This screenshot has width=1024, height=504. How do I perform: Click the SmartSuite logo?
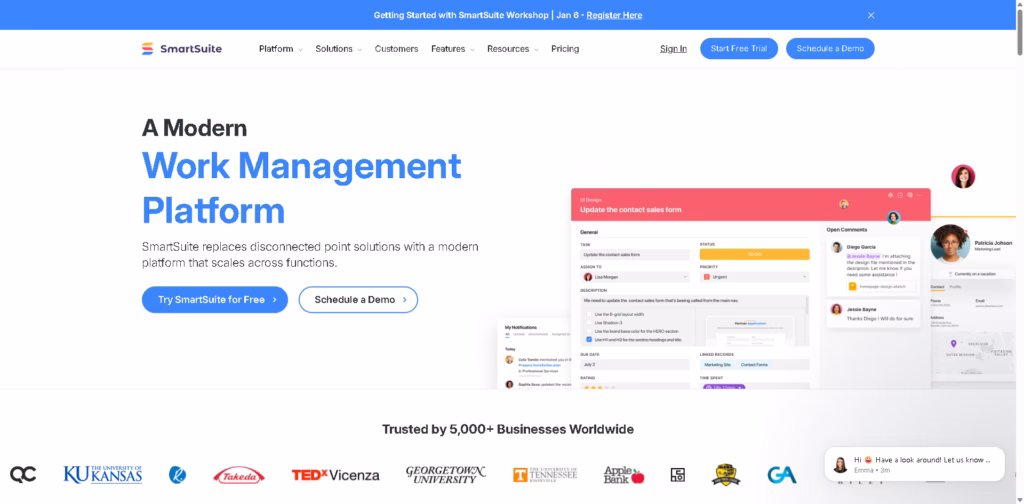click(181, 48)
